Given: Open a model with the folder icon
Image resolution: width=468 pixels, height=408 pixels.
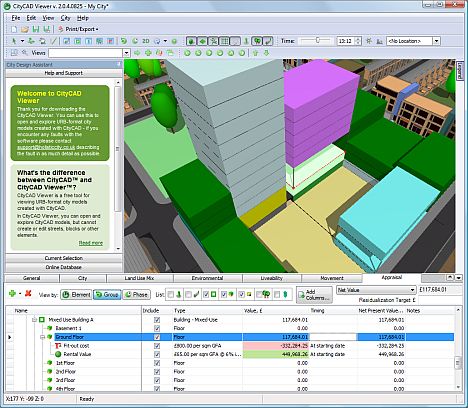Looking at the screenshot, I should pyautogui.click(x=24, y=29).
